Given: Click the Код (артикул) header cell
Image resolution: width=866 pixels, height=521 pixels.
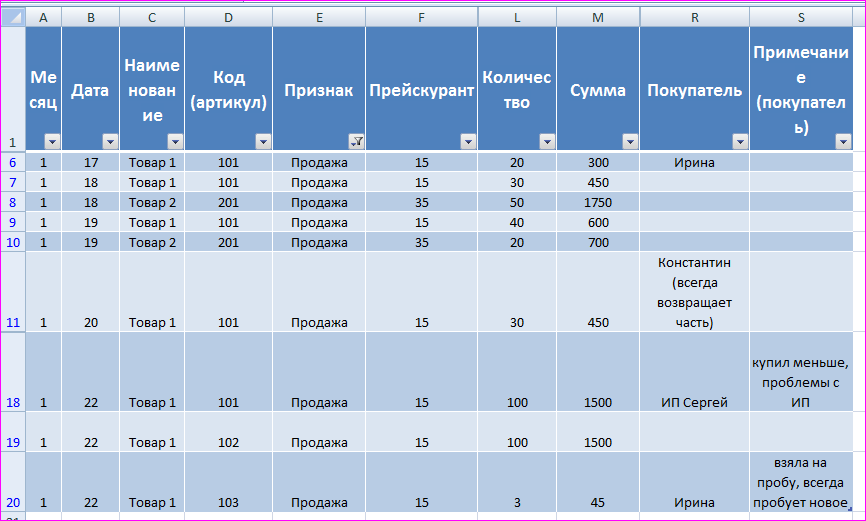Looking at the screenshot, I should coord(229,88).
